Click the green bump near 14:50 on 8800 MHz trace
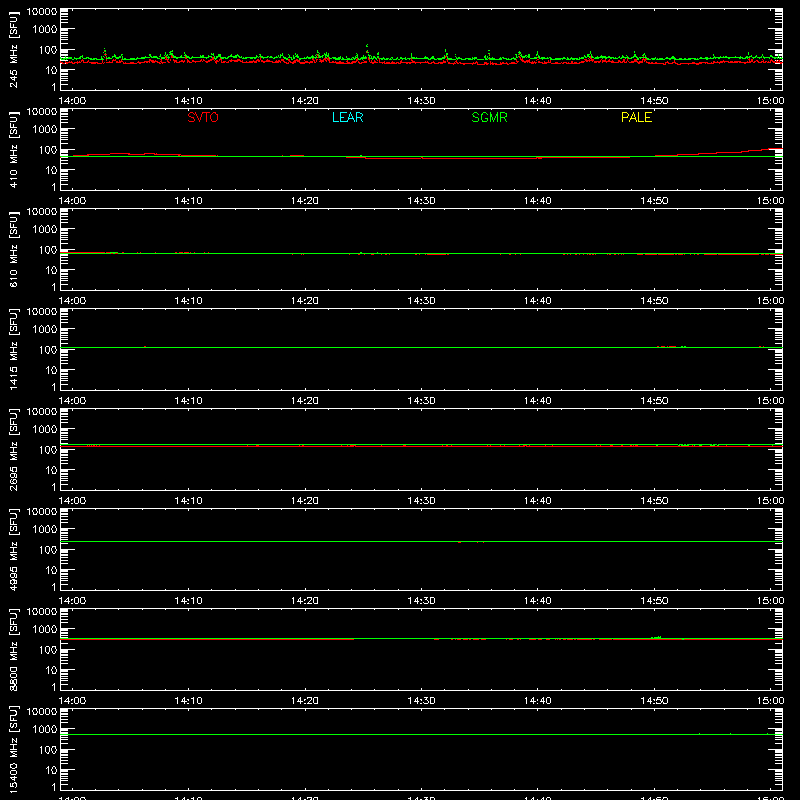This screenshot has height=800, width=800. pos(657,637)
